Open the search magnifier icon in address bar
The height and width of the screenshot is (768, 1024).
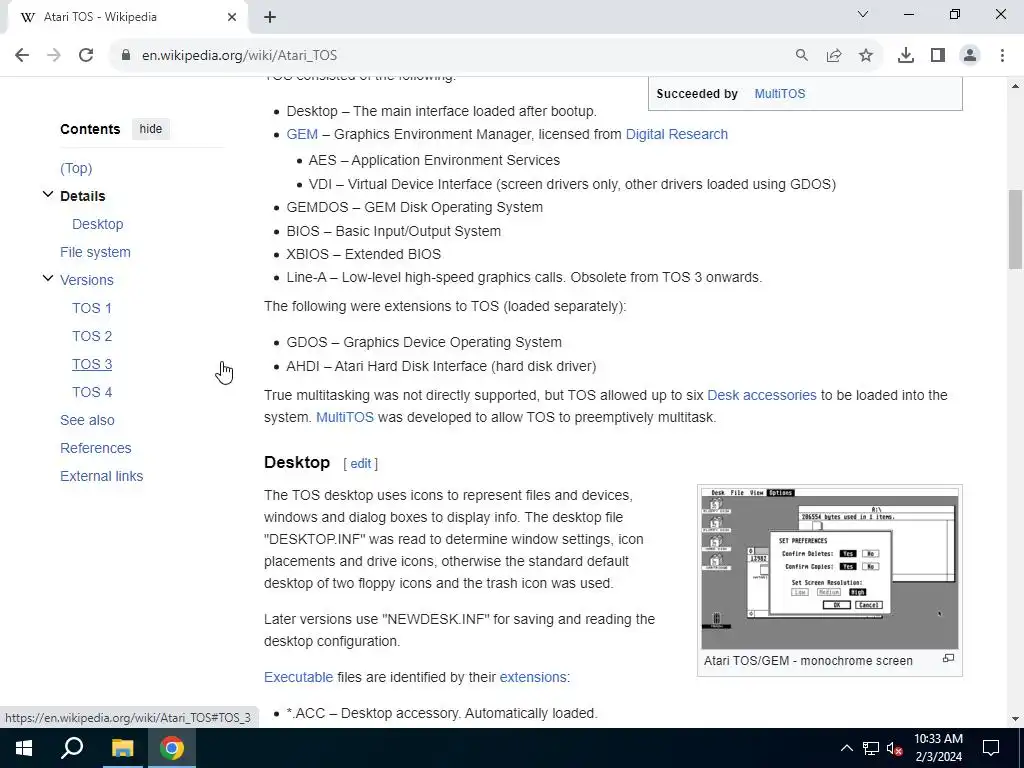tap(801, 56)
